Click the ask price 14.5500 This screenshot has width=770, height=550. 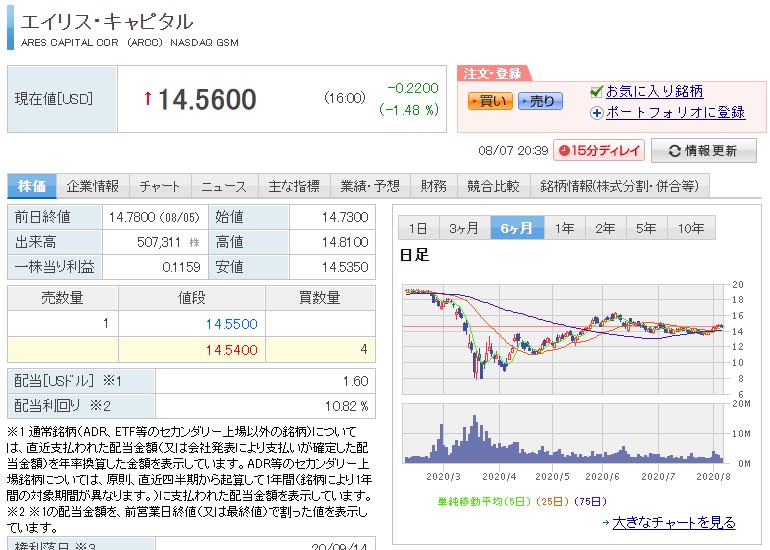click(x=231, y=324)
